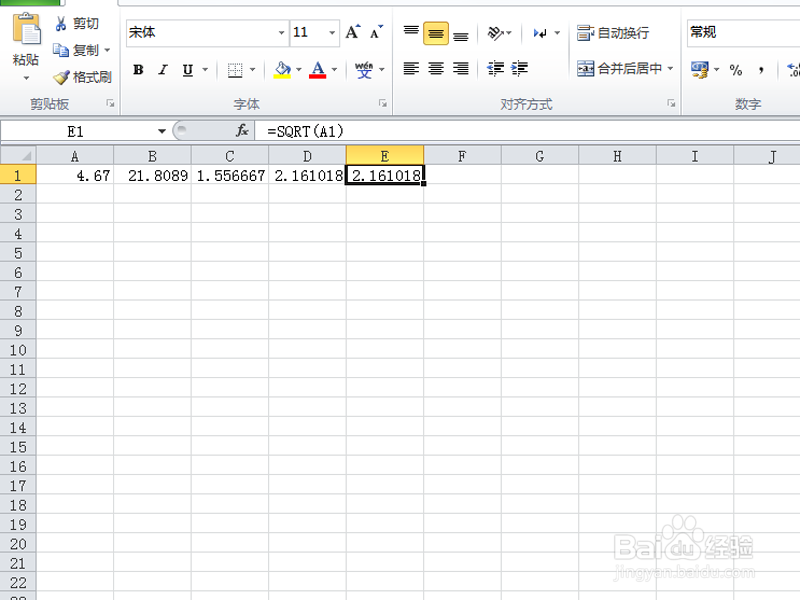The height and width of the screenshot is (600, 800).
Task: Toggle underline formatting
Action: click(188, 69)
